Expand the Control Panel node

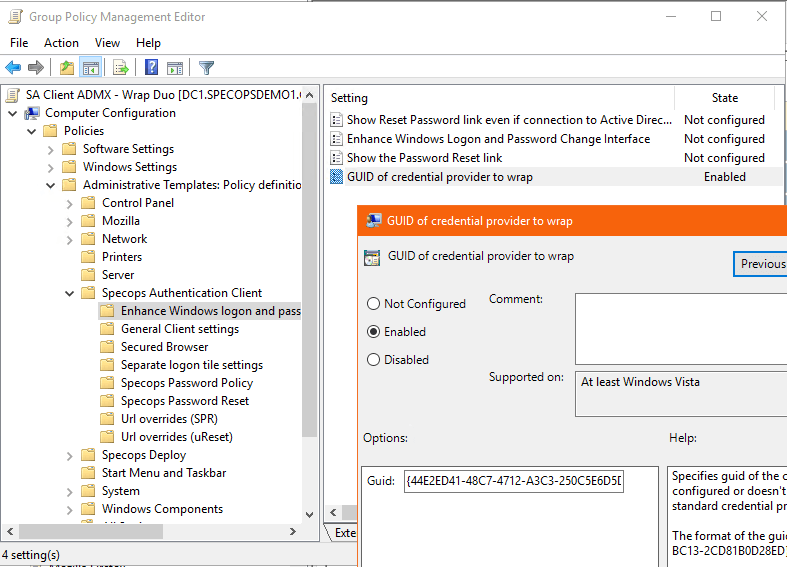[70, 204]
